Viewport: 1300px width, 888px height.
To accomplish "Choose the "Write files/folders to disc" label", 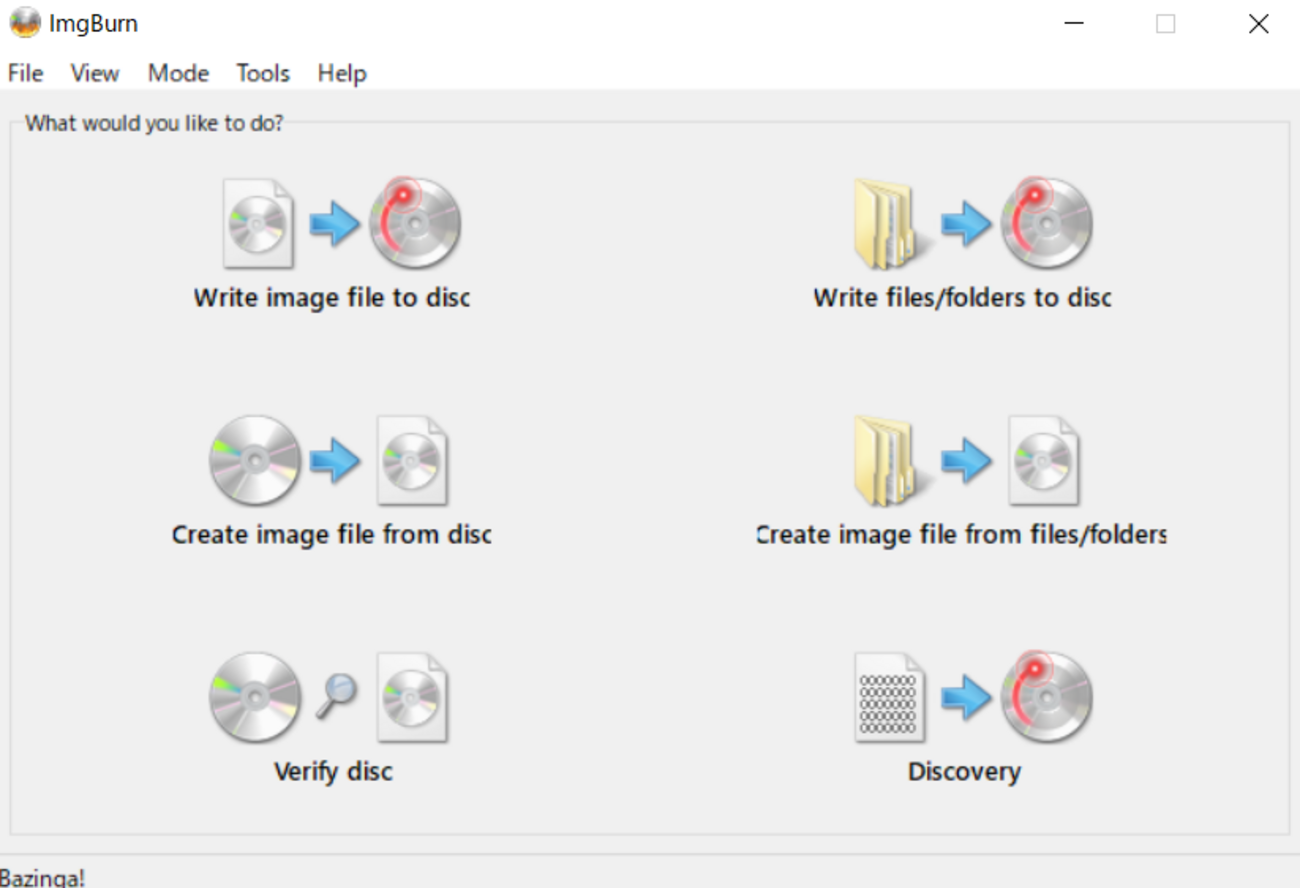I will pyautogui.click(x=962, y=298).
